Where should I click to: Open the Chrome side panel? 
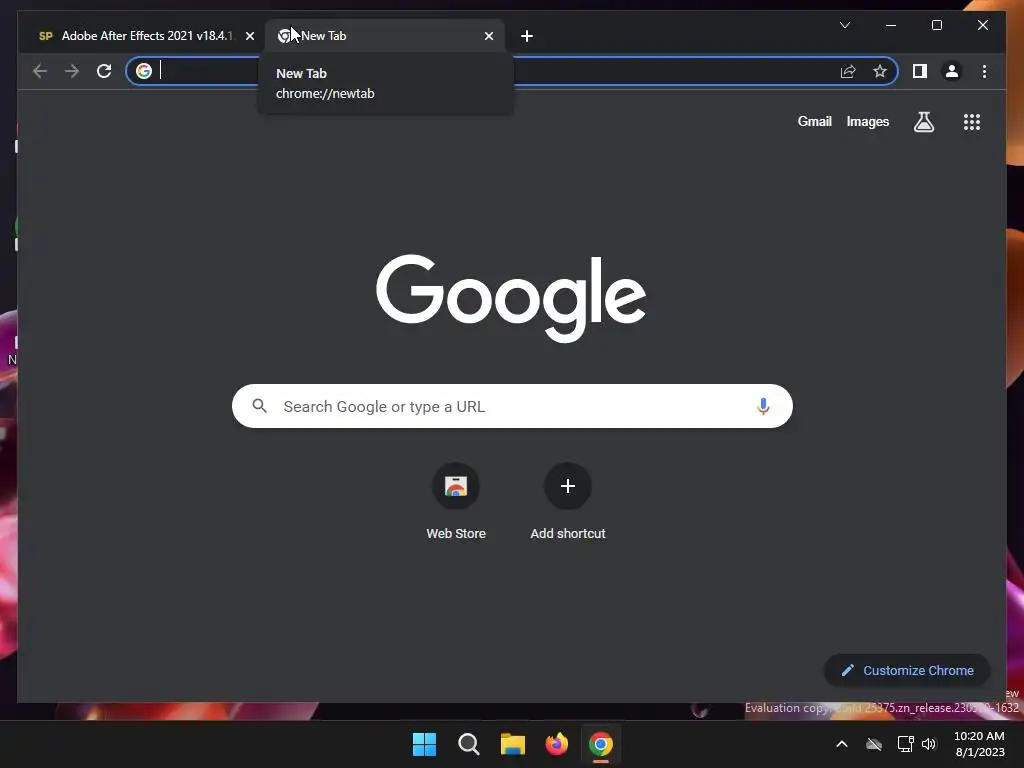[x=920, y=71]
